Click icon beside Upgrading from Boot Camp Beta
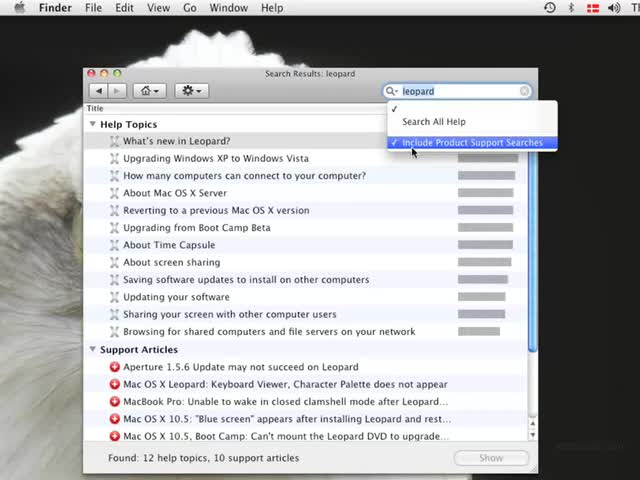Viewport: 640px width, 480px height. pyautogui.click(x=114, y=228)
